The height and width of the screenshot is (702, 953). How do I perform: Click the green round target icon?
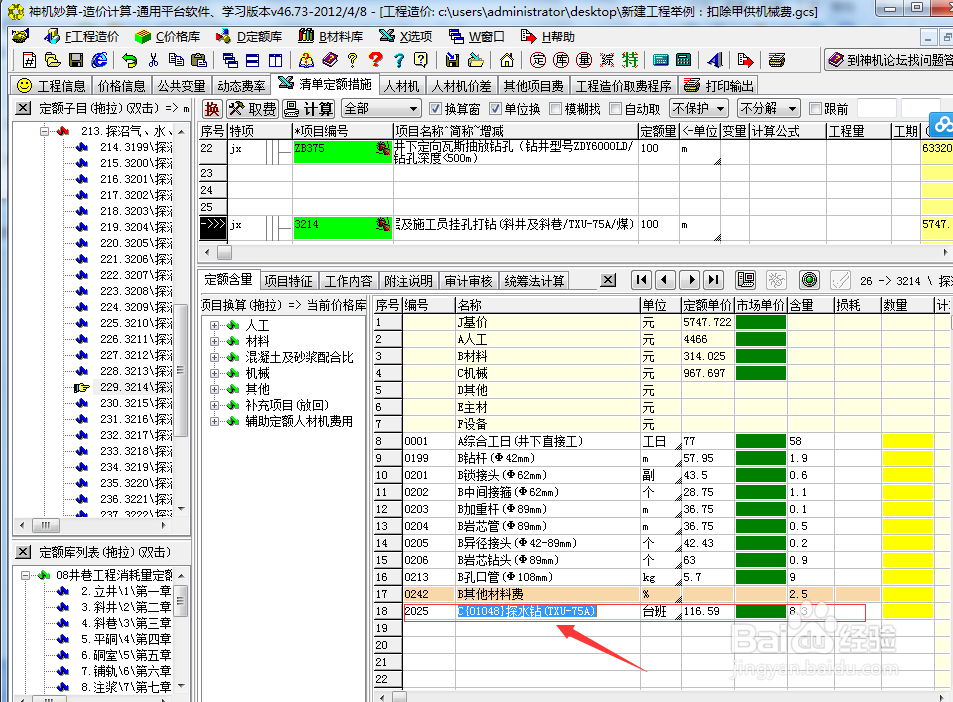(x=810, y=280)
